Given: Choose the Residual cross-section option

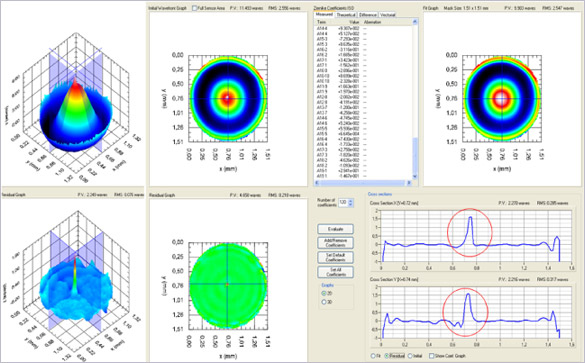Looking at the screenshot, I should click(387, 356).
